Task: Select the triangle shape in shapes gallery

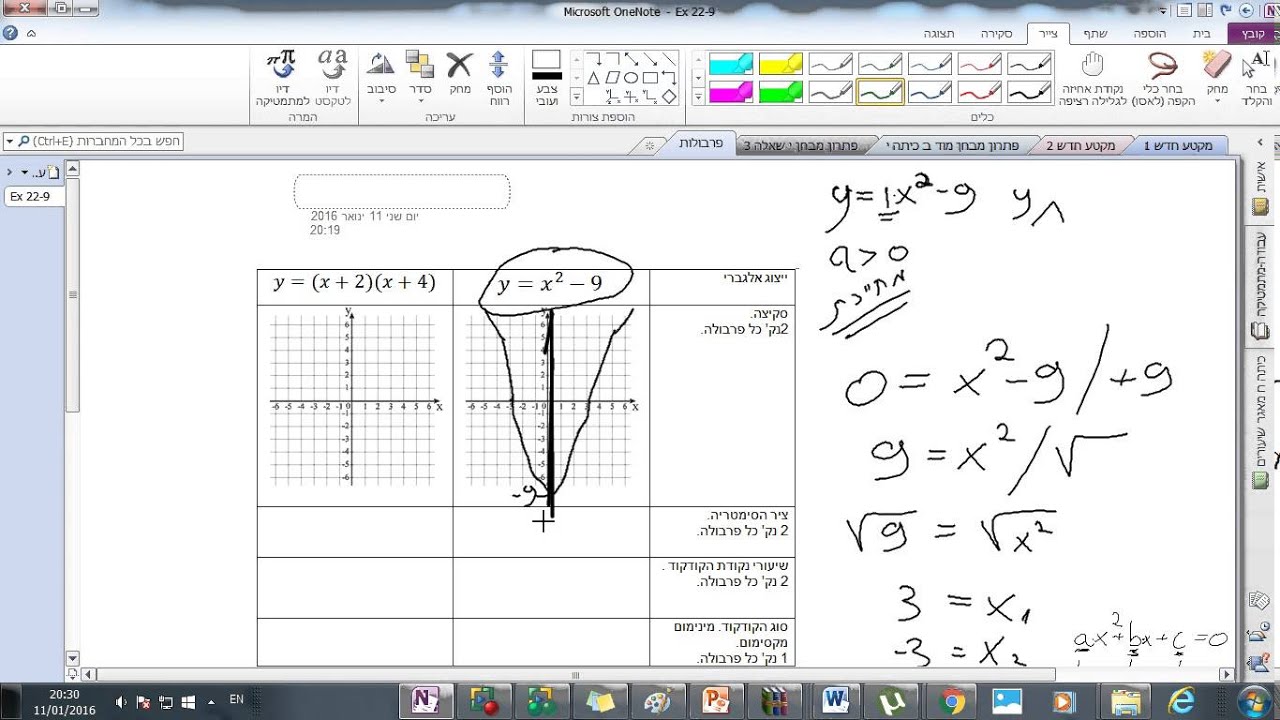Action: click(x=593, y=78)
